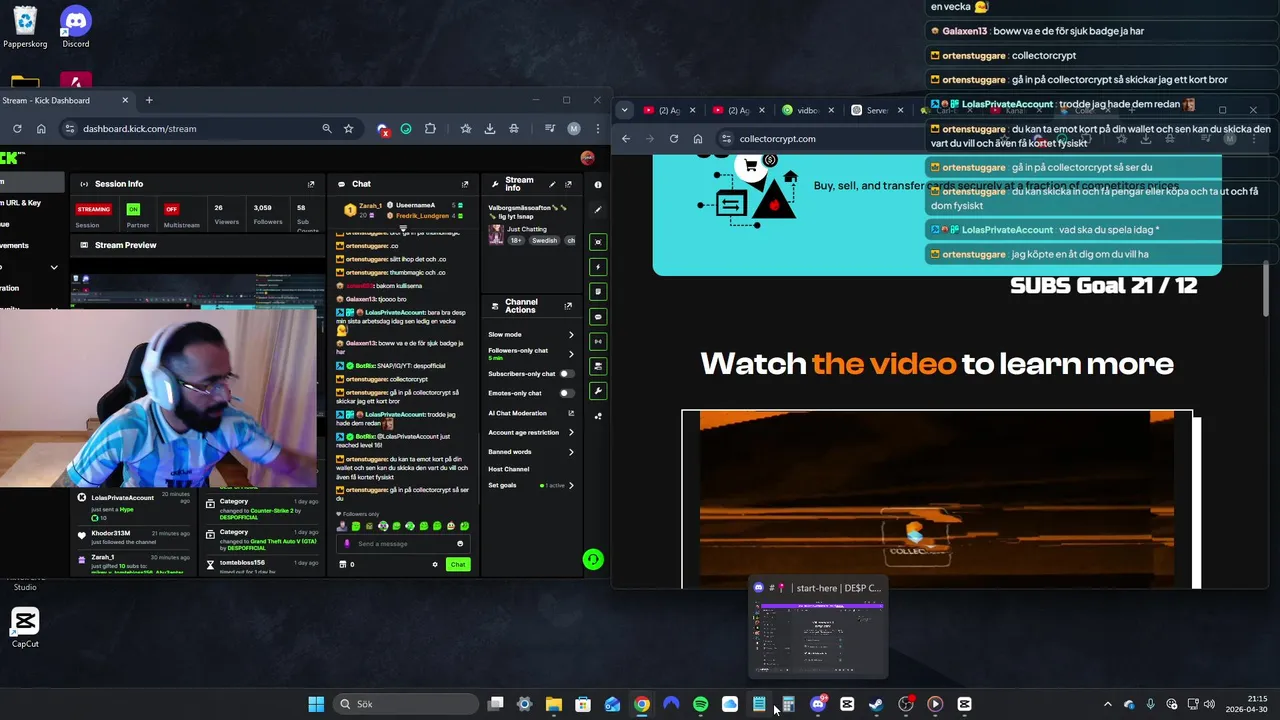
Task: Open CapCut desktop shortcut
Action: pyautogui.click(x=25, y=628)
